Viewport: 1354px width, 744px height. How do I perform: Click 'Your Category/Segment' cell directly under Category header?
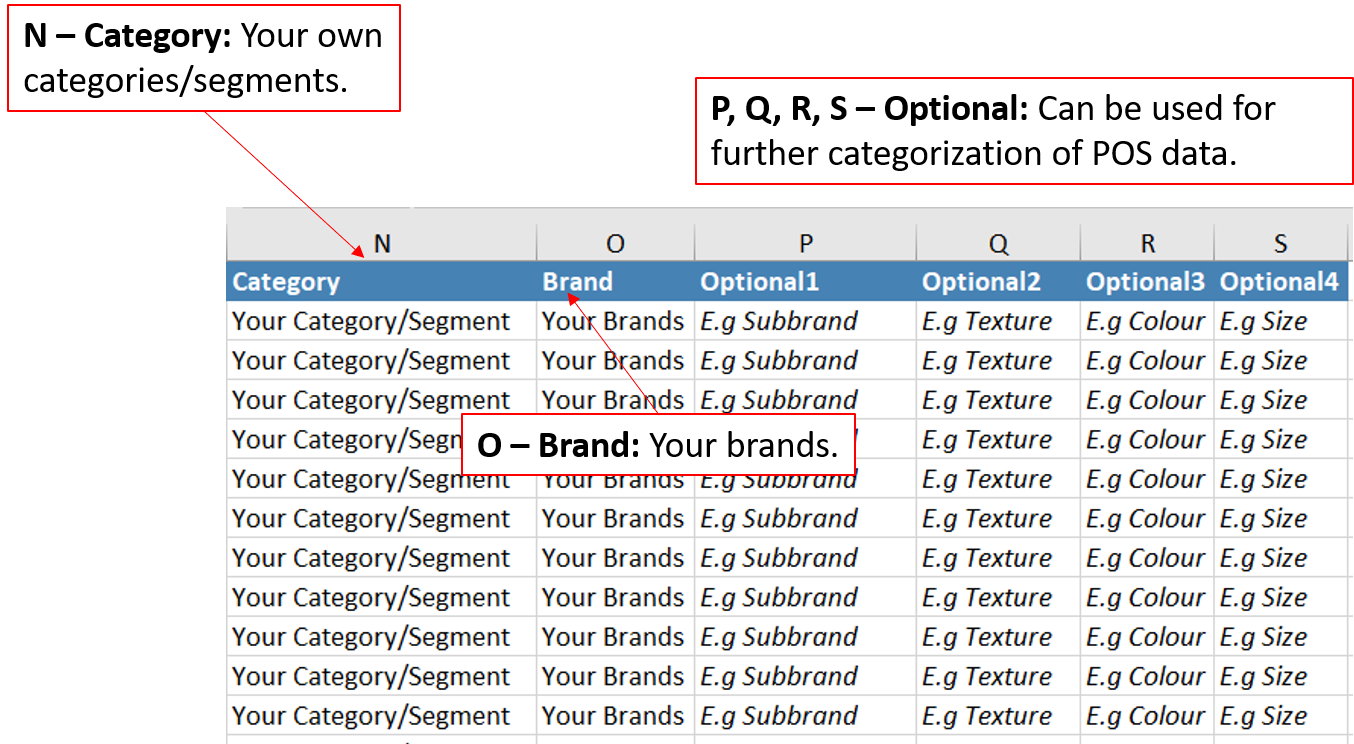coord(381,321)
